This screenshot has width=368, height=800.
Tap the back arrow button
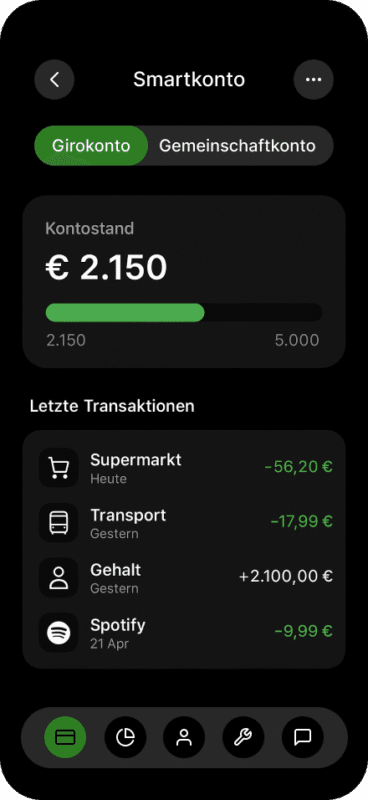(54, 80)
